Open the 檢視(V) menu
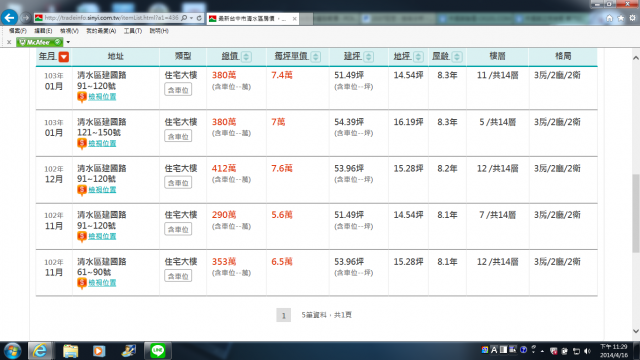 69,31
